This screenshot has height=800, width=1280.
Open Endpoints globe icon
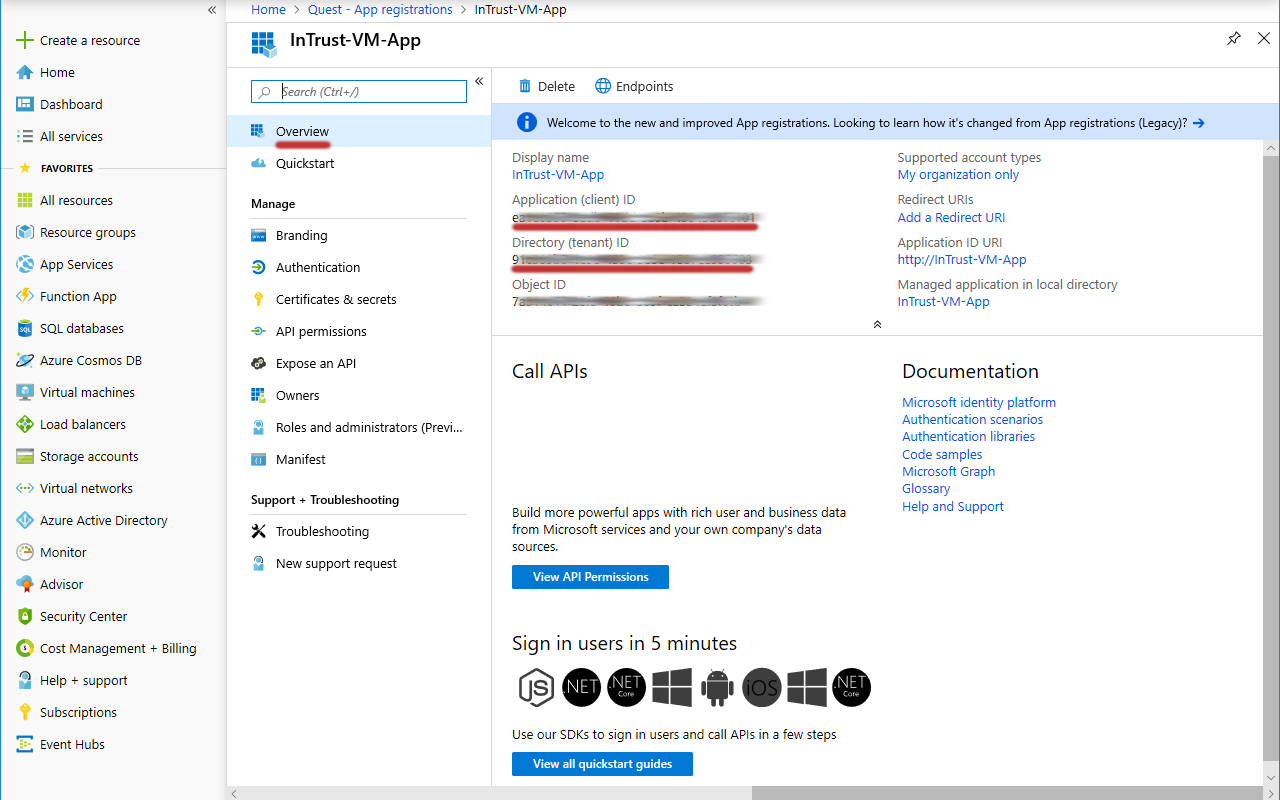[603, 86]
